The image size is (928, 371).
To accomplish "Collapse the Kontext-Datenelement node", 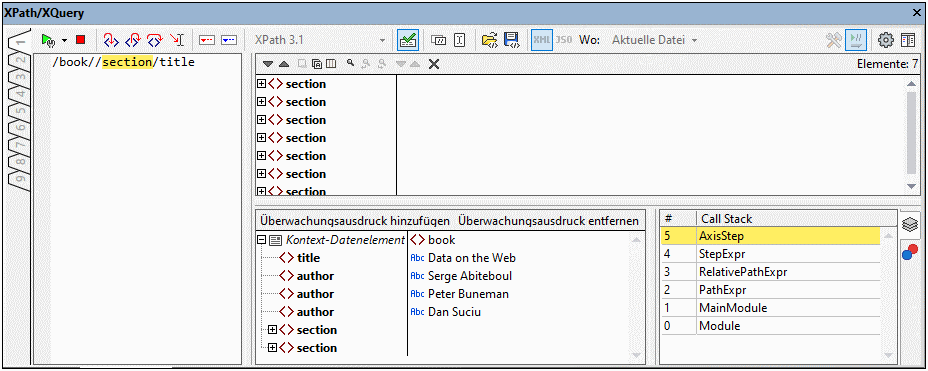I will 262,240.
